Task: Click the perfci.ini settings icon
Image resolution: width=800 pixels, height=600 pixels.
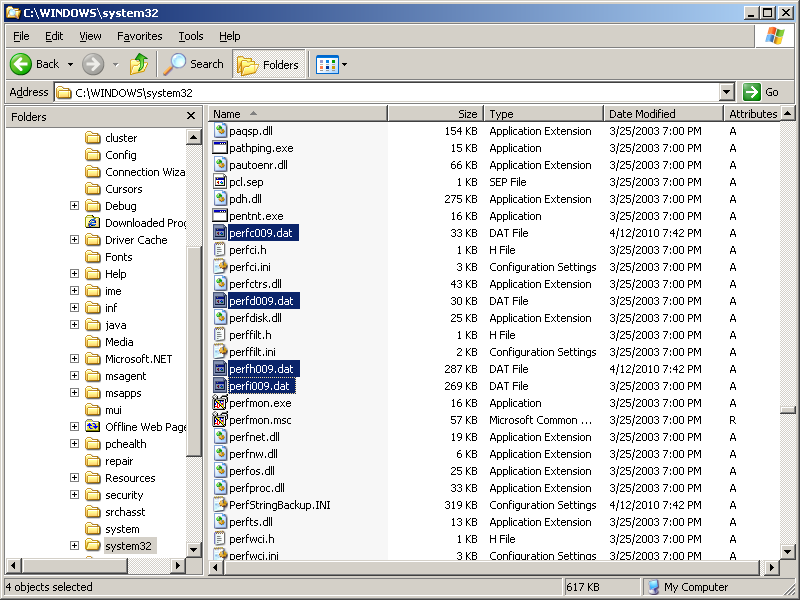Action: (220, 267)
